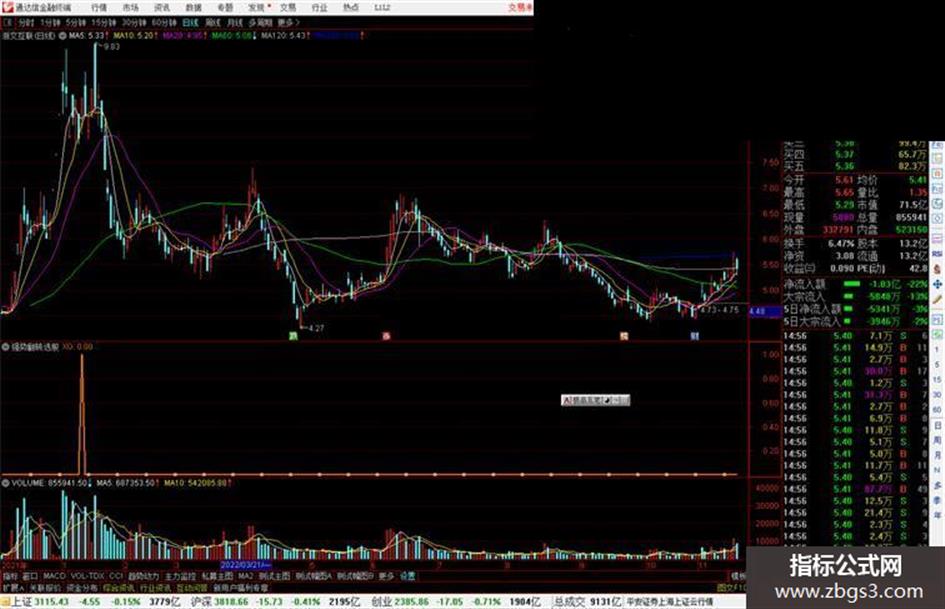Click the RSI icon in right sidebar

click(937, 254)
